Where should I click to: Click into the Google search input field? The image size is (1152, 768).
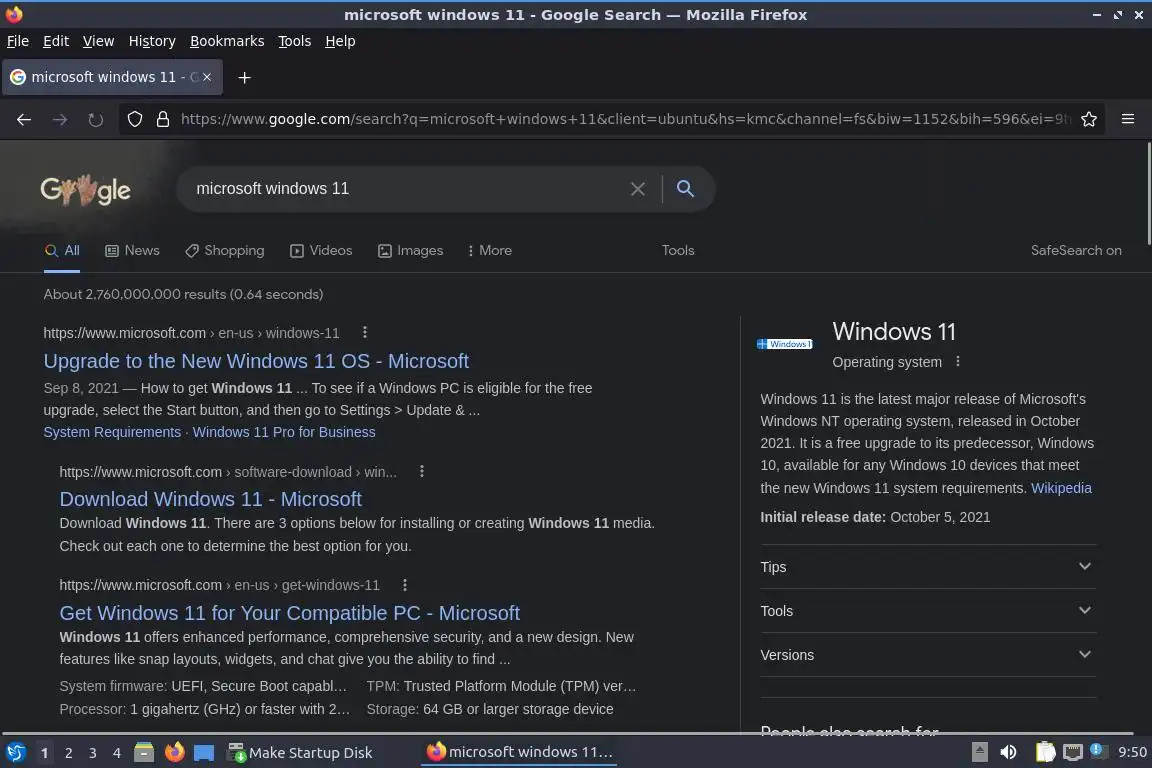point(408,189)
